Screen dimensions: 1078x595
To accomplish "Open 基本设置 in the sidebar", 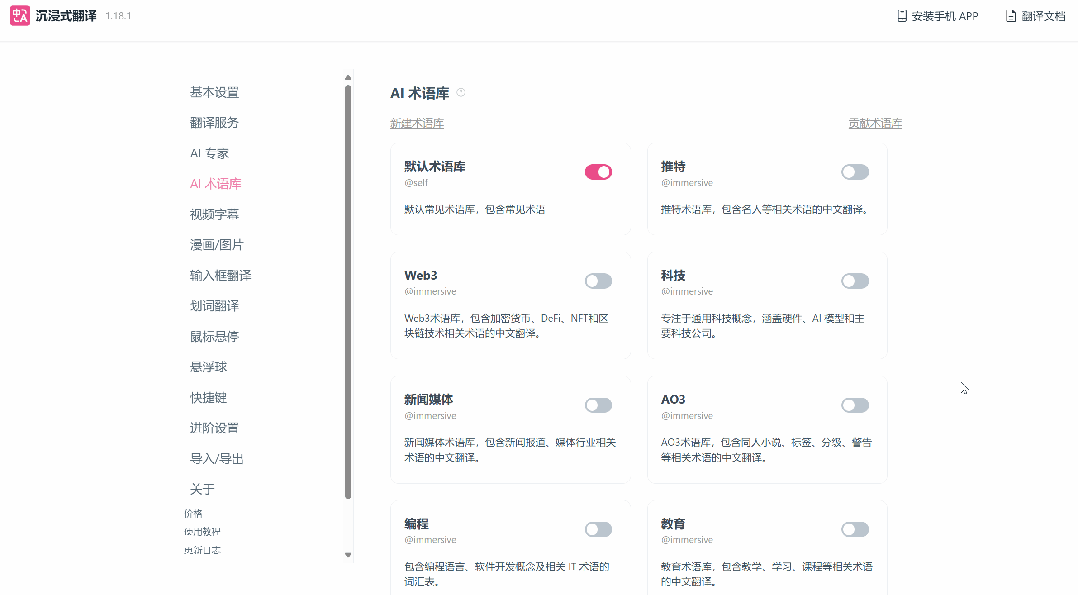I will point(214,92).
